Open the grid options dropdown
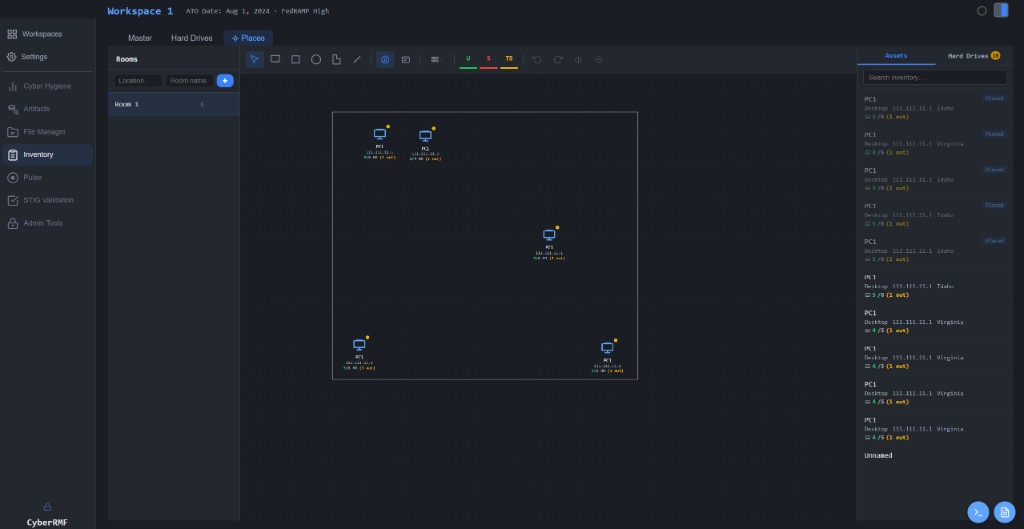This screenshot has height=529, width=1024. click(x=435, y=60)
